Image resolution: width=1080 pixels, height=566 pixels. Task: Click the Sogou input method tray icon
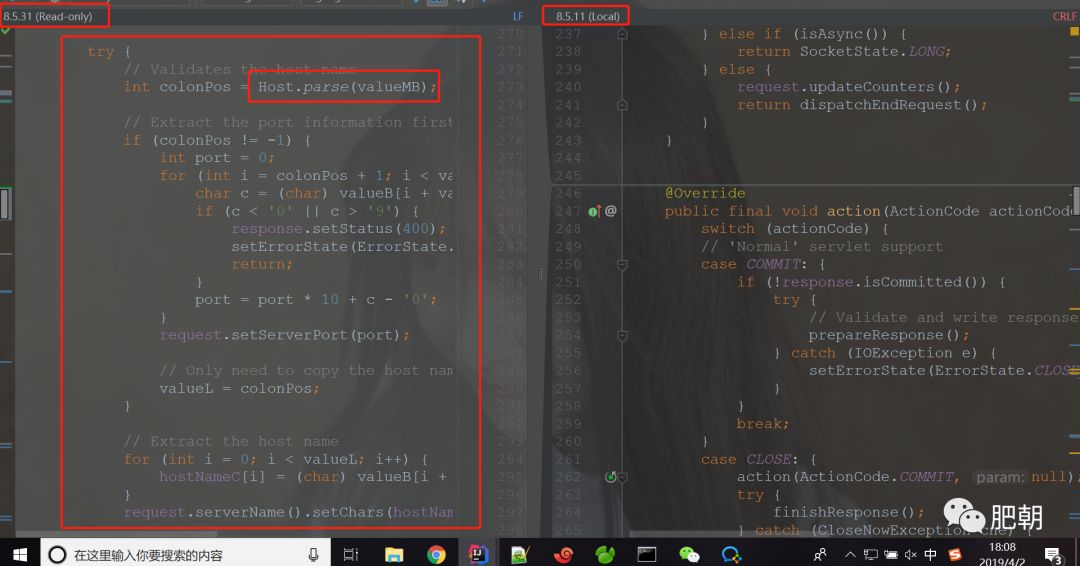coord(955,555)
